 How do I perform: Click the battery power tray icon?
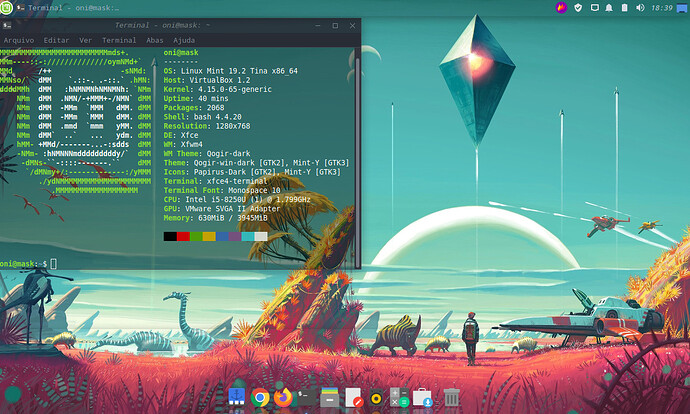coord(624,7)
